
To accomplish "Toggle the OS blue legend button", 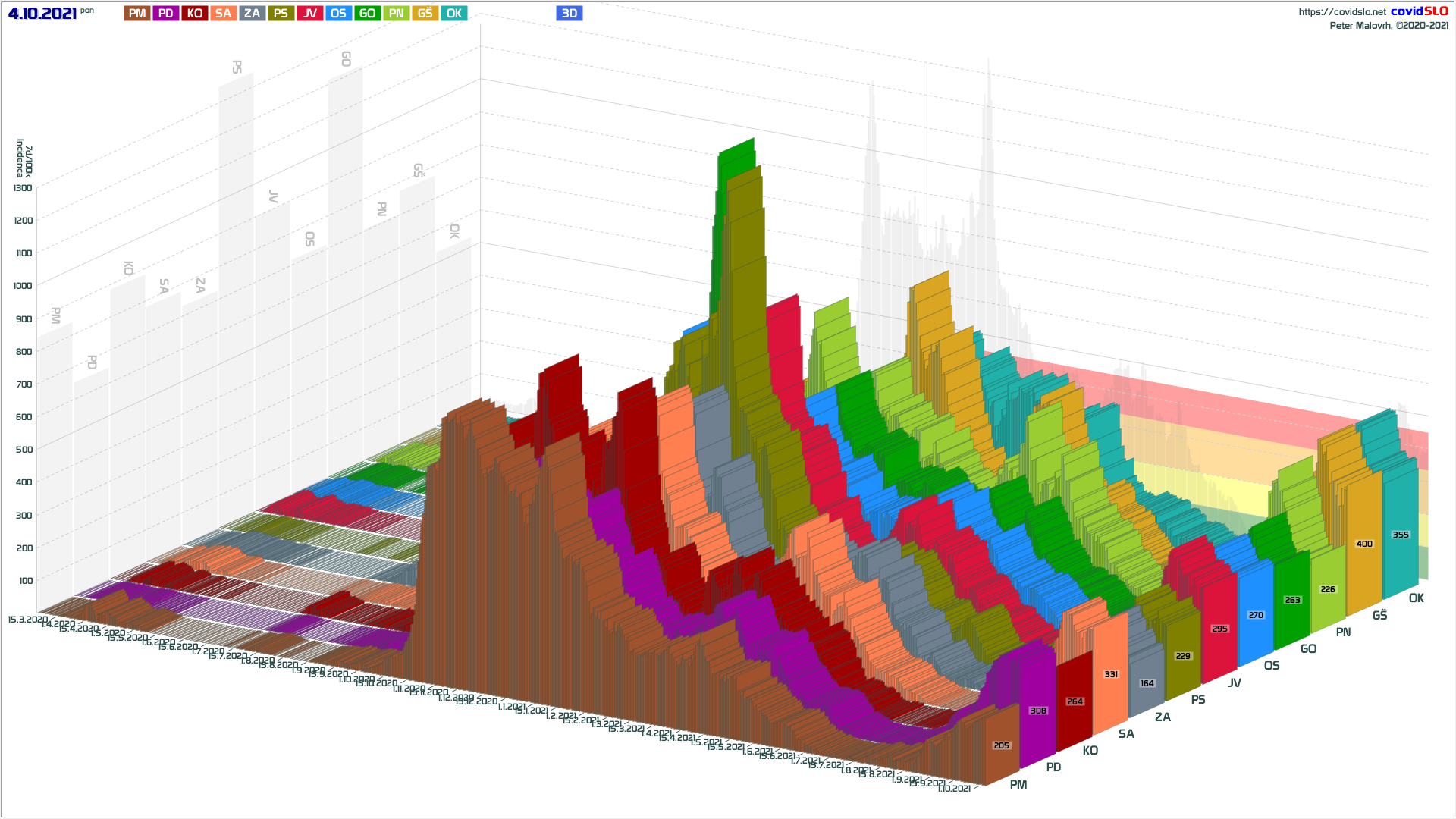I will [x=338, y=14].
